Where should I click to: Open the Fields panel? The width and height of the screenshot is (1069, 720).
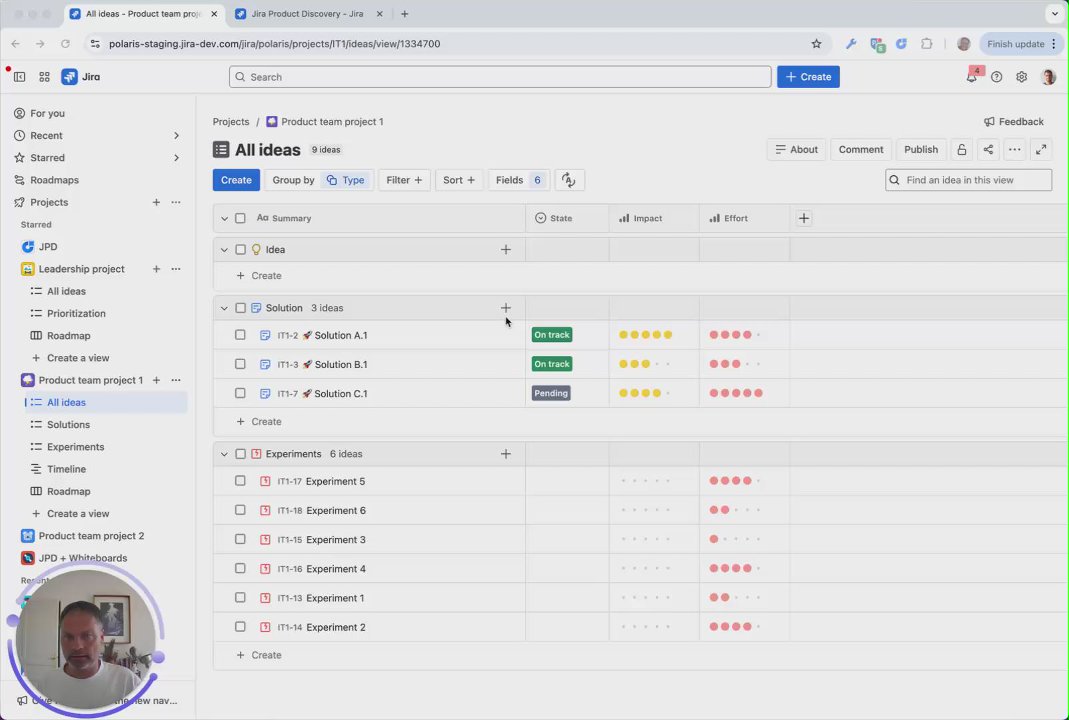coord(519,180)
